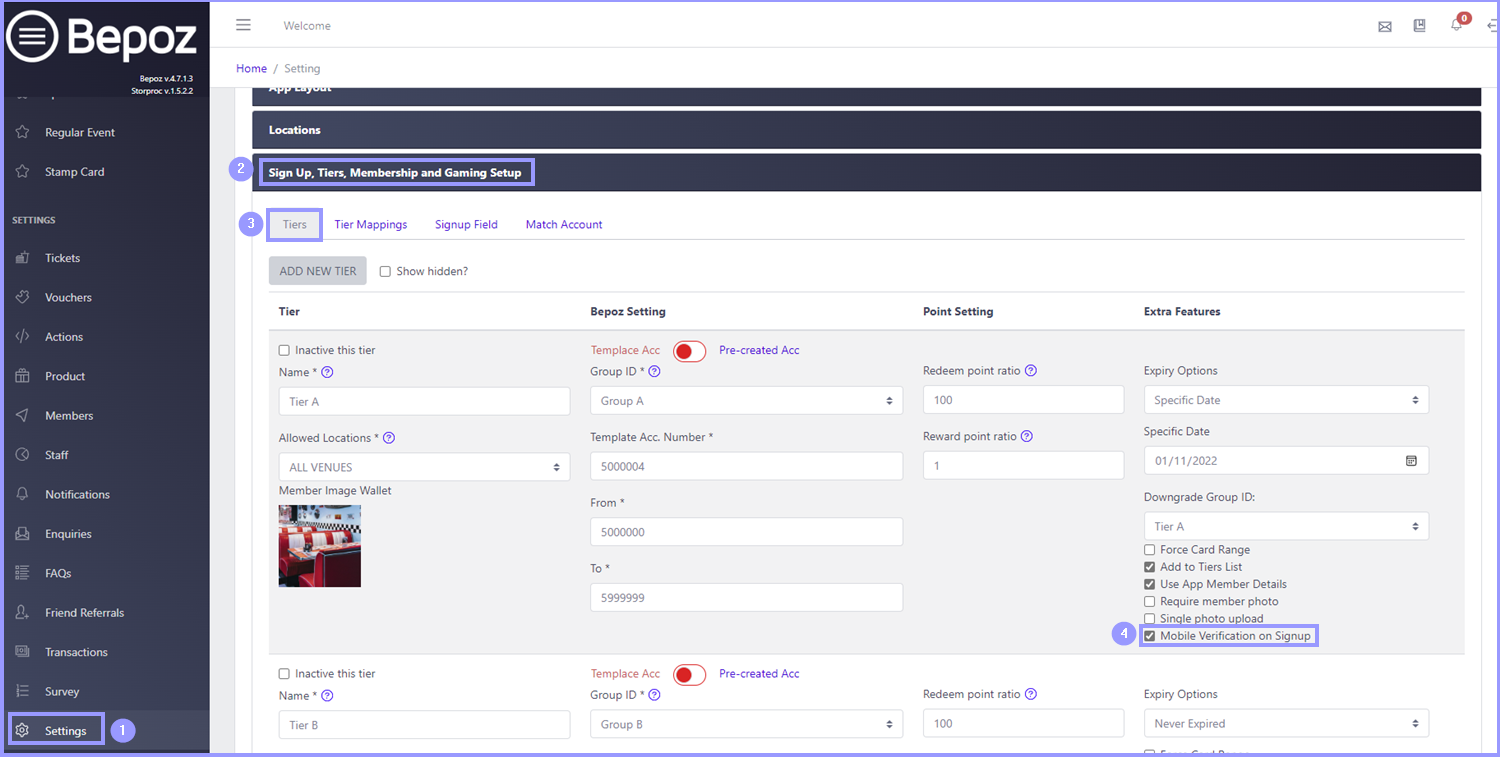The image size is (1500, 757).
Task: Click the Transactions money icon
Action: pos(23,652)
